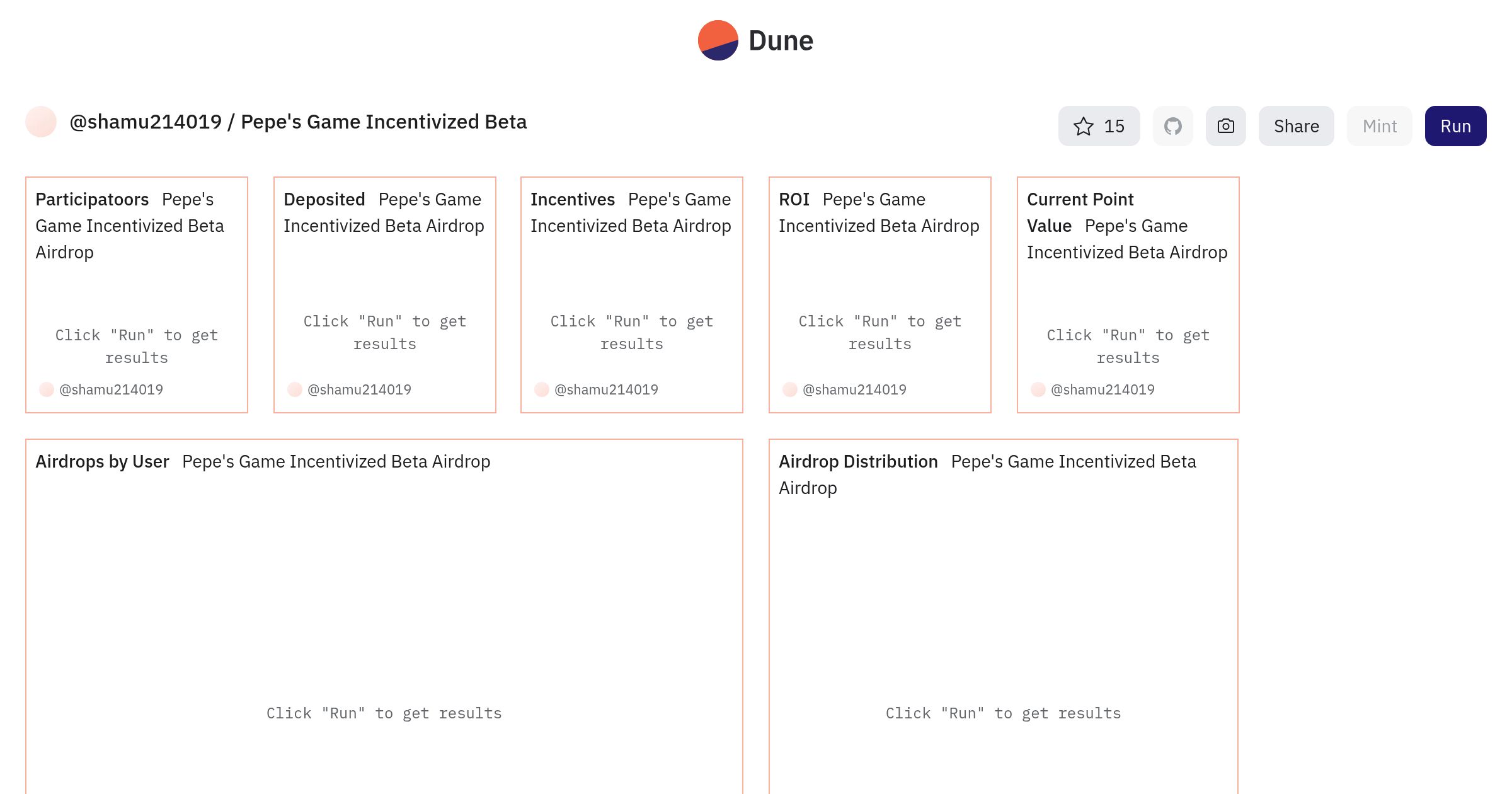
Task: Open the Deposited query title
Action: pyautogui.click(x=324, y=199)
